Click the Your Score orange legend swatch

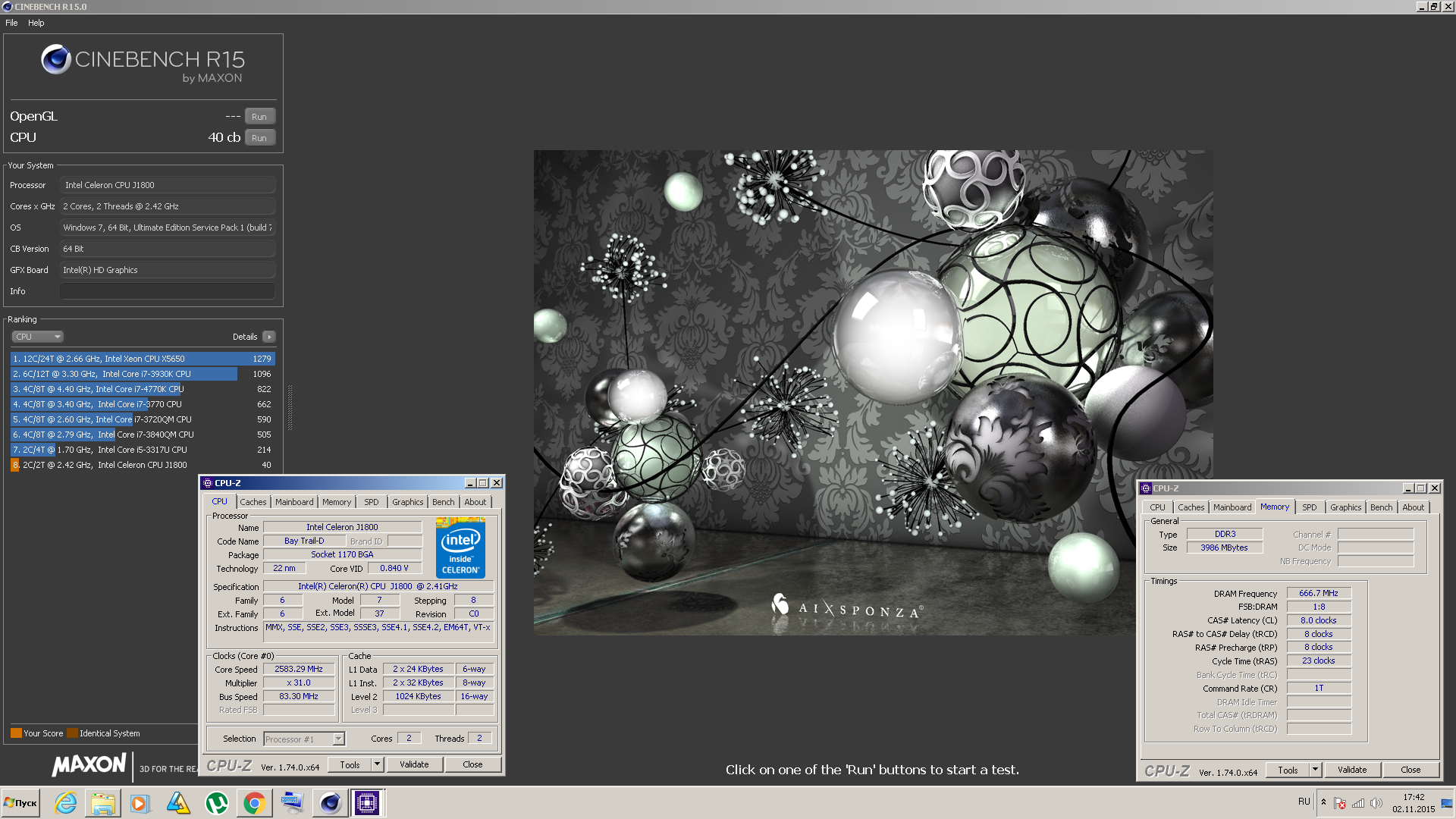click(16, 733)
